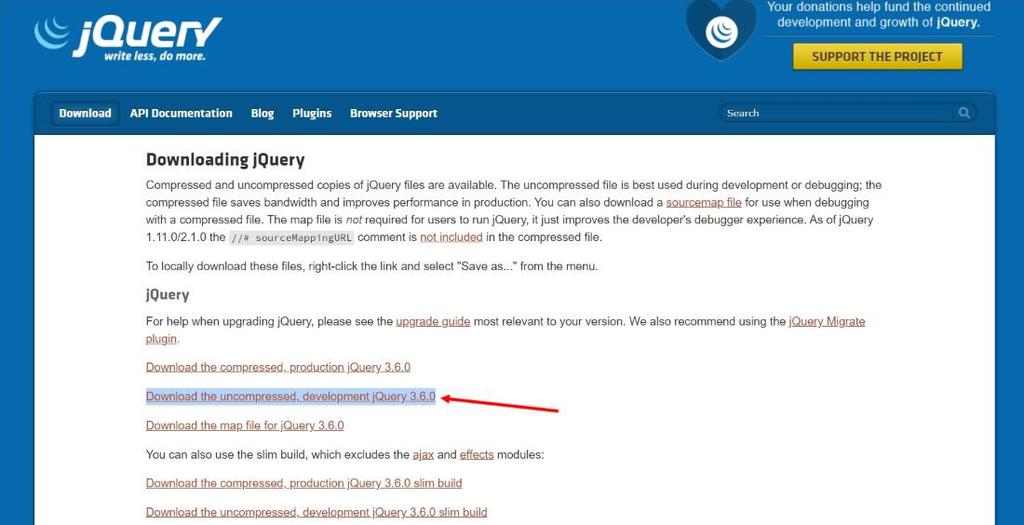The width and height of the screenshot is (1024, 525).
Task: Click the search magnifier icon
Action: [964, 113]
